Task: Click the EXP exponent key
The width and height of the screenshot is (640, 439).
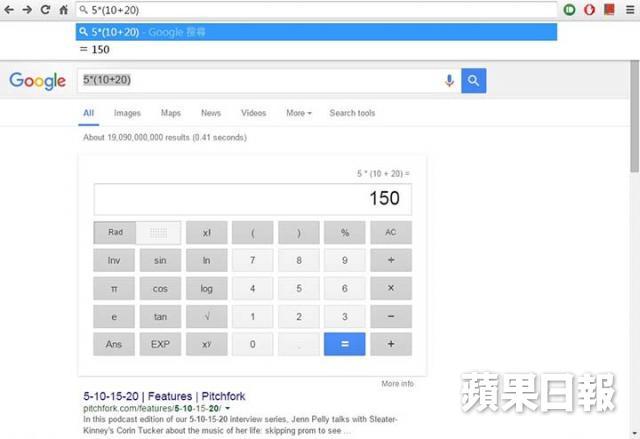Action: click(x=160, y=344)
